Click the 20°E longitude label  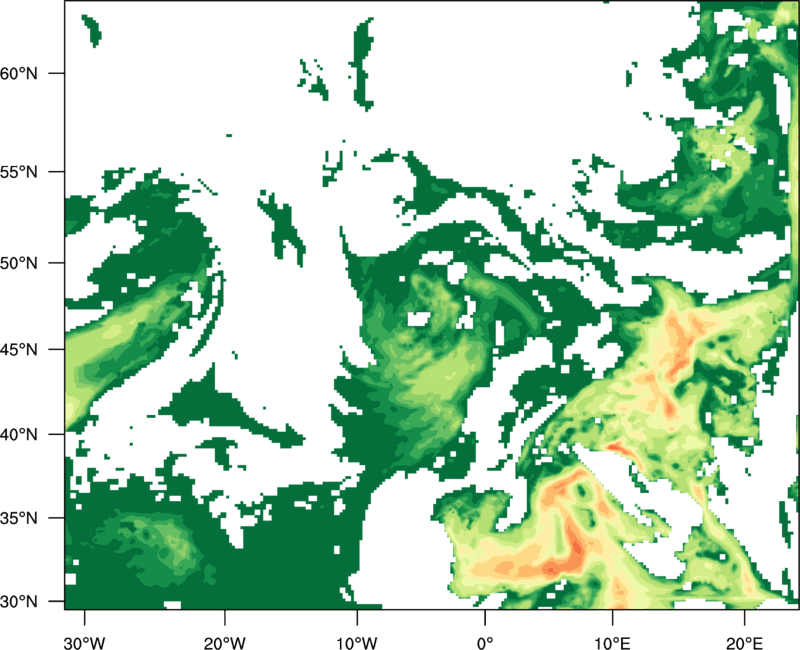click(x=744, y=643)
